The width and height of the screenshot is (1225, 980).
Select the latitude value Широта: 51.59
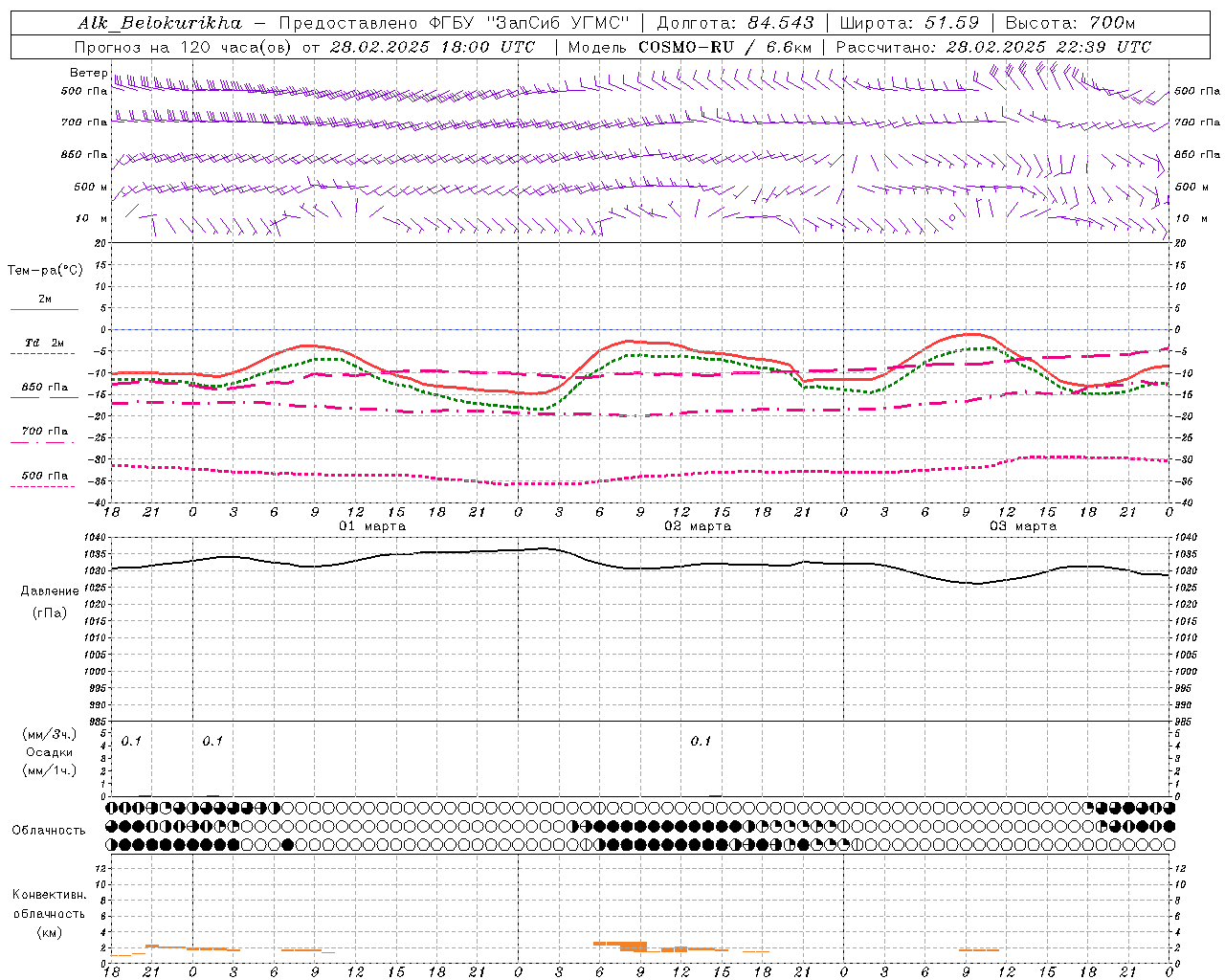tap(909, 23)
